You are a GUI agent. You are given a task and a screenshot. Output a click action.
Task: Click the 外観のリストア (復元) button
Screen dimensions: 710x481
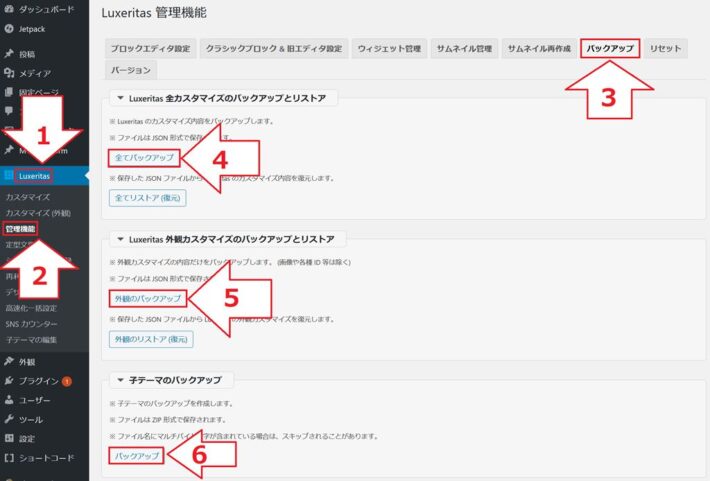click(151, 339)
